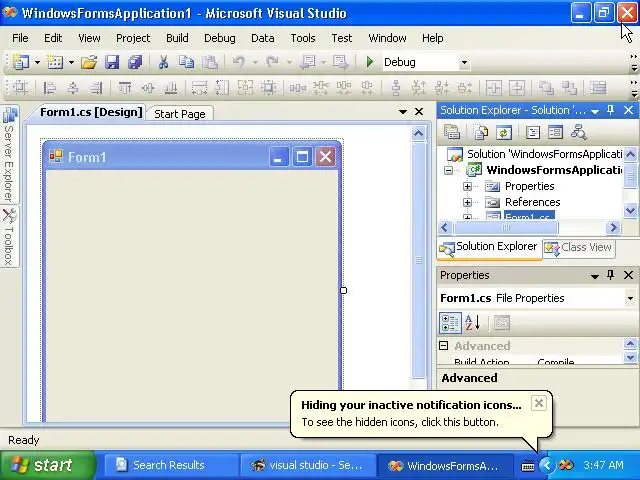Screen dimensions: 640x480
Task: Click the Refresh icon in Solution Explorer
Action: point(504,132)
